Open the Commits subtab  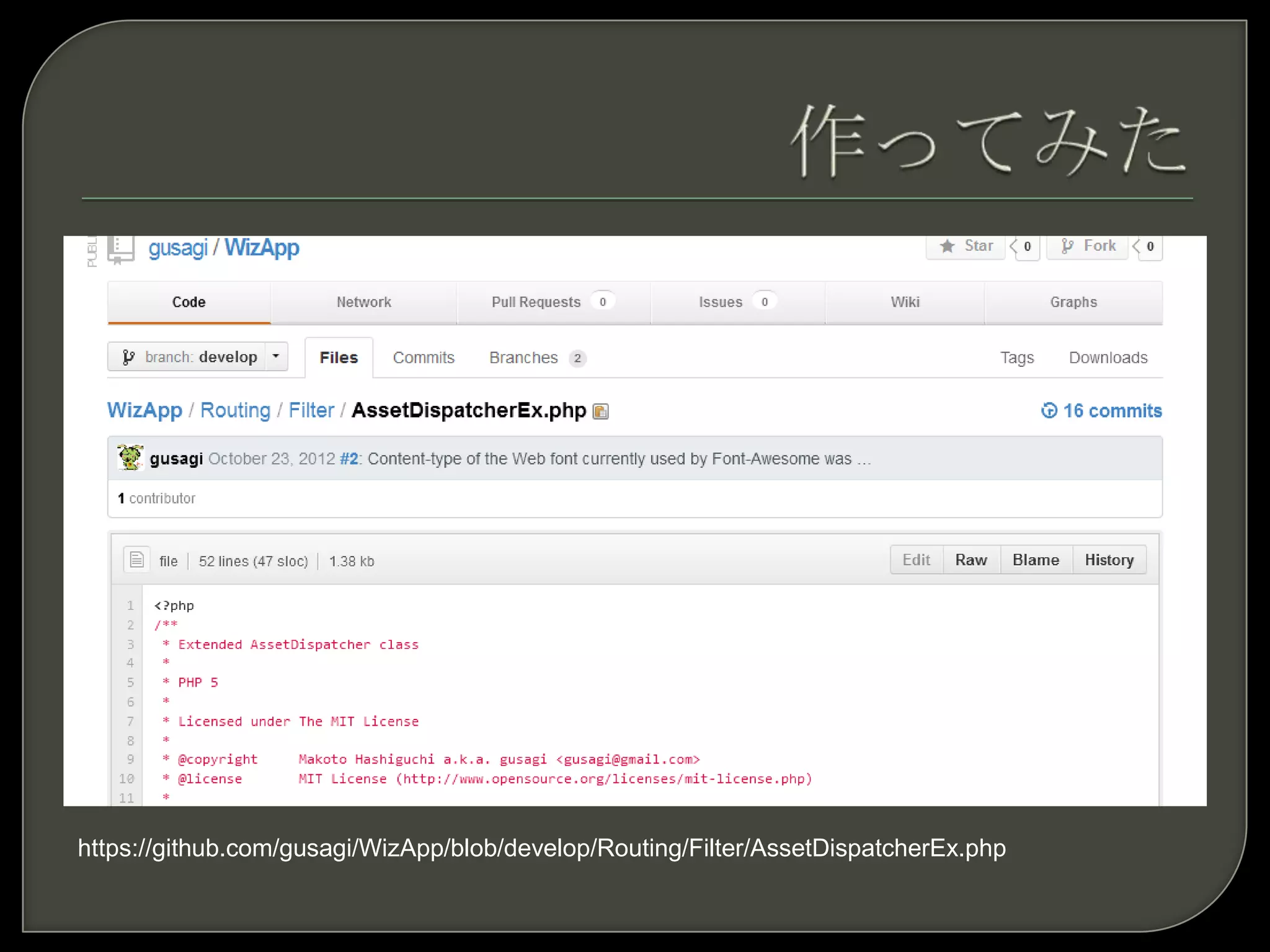point(424,358)
